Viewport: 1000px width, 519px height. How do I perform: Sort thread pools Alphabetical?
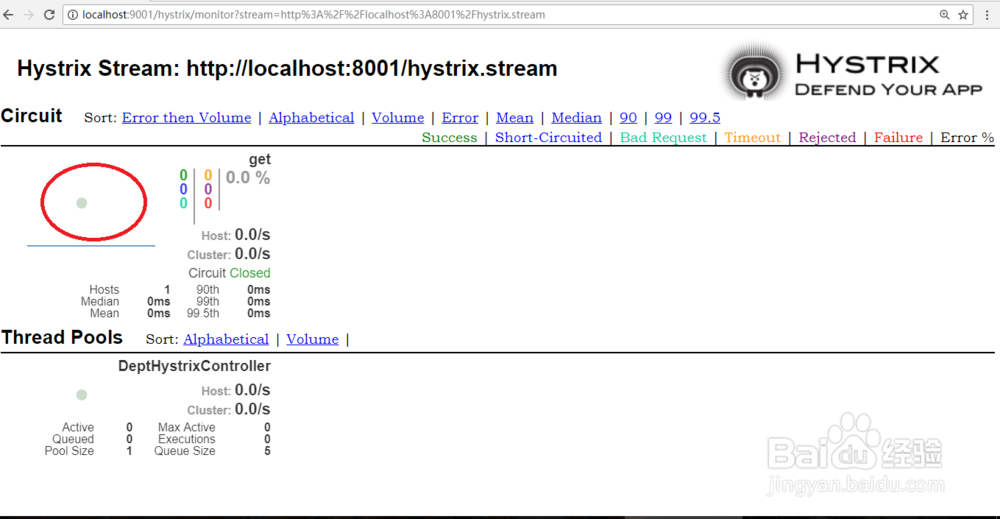226,339
